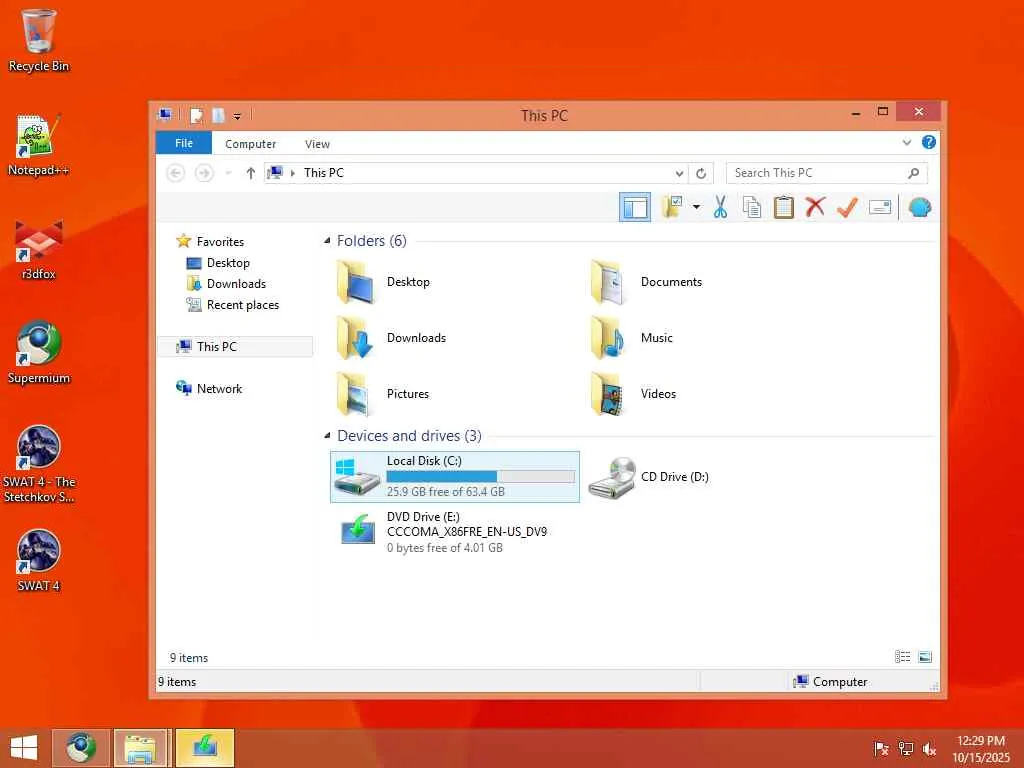Collapse the Devices and drives (3) group

pos(327,436)
